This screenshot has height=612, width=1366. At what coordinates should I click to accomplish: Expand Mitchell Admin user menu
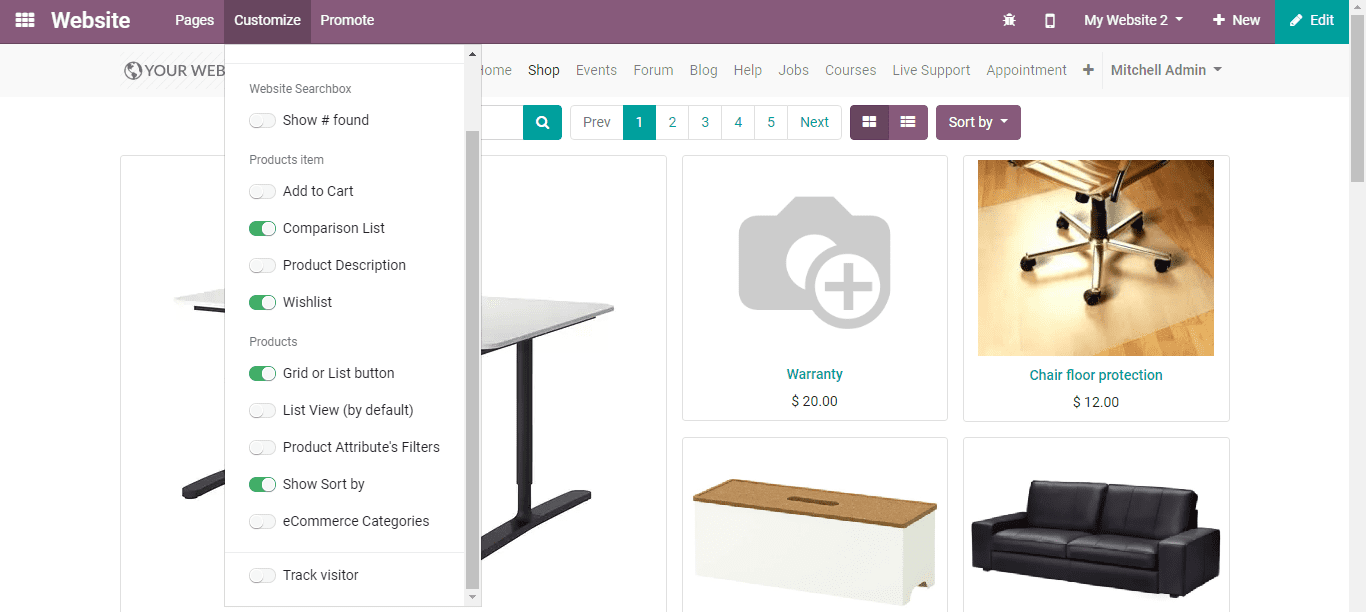click(1166, 70)
